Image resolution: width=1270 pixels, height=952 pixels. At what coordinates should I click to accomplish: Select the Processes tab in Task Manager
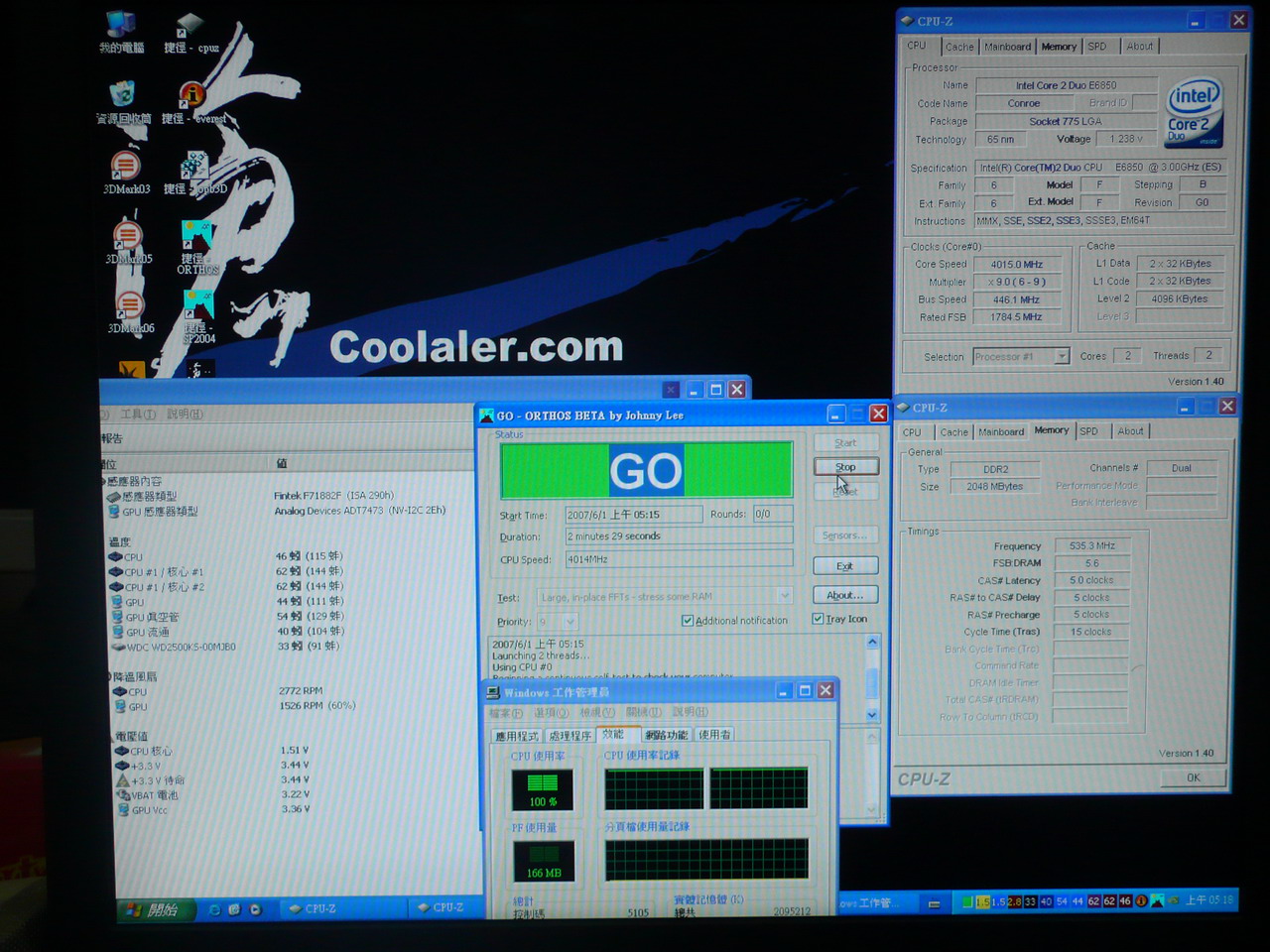(571, 736)
